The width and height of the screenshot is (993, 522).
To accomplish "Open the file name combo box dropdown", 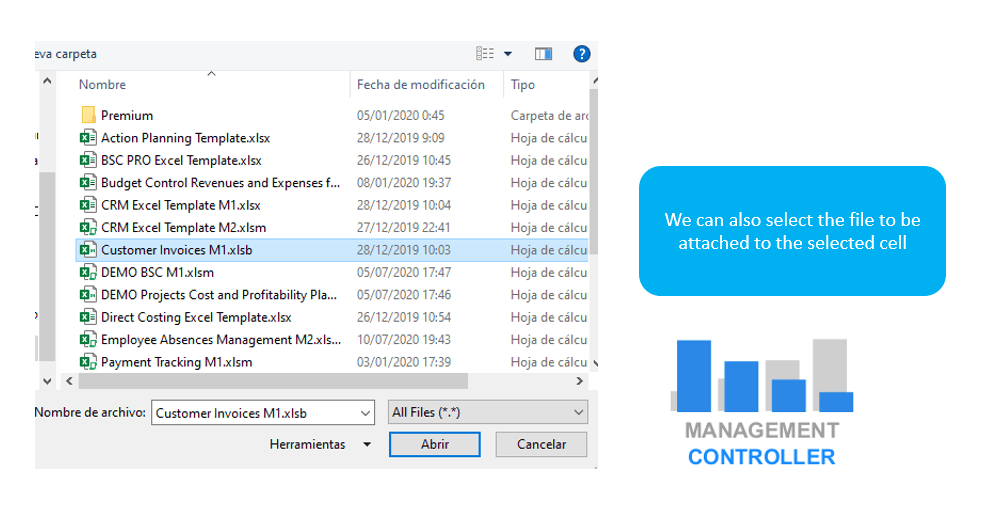I will coord(365,412).
